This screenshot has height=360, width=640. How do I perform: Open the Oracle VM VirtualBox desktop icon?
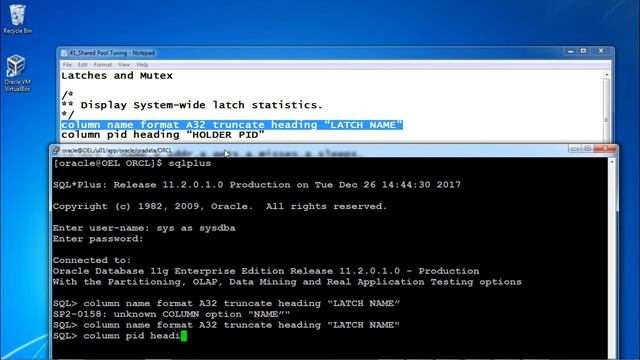pos(17,73)
